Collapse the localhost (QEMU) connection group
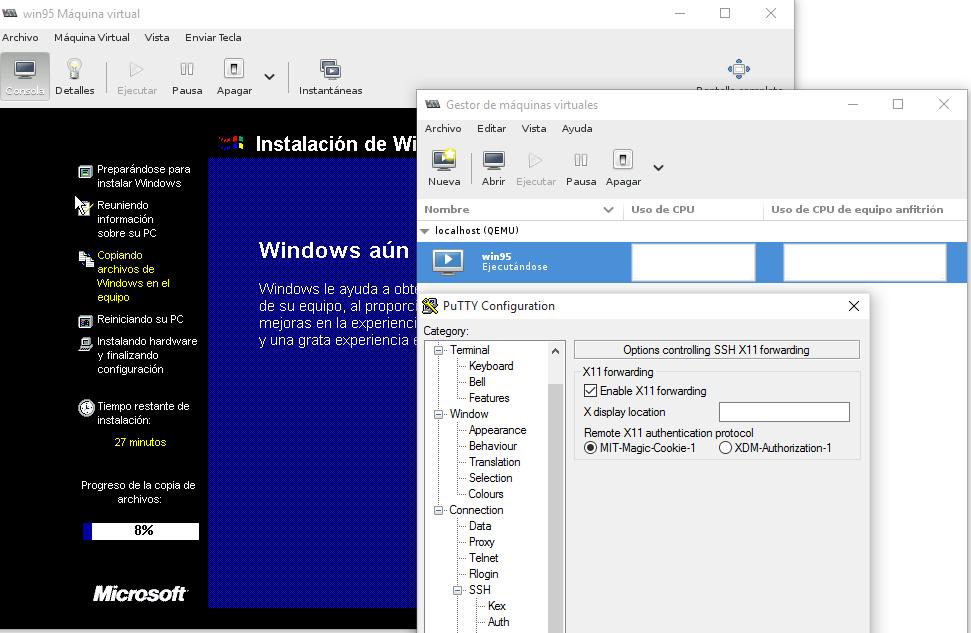971x633 pixels. [x=425, y=231]
